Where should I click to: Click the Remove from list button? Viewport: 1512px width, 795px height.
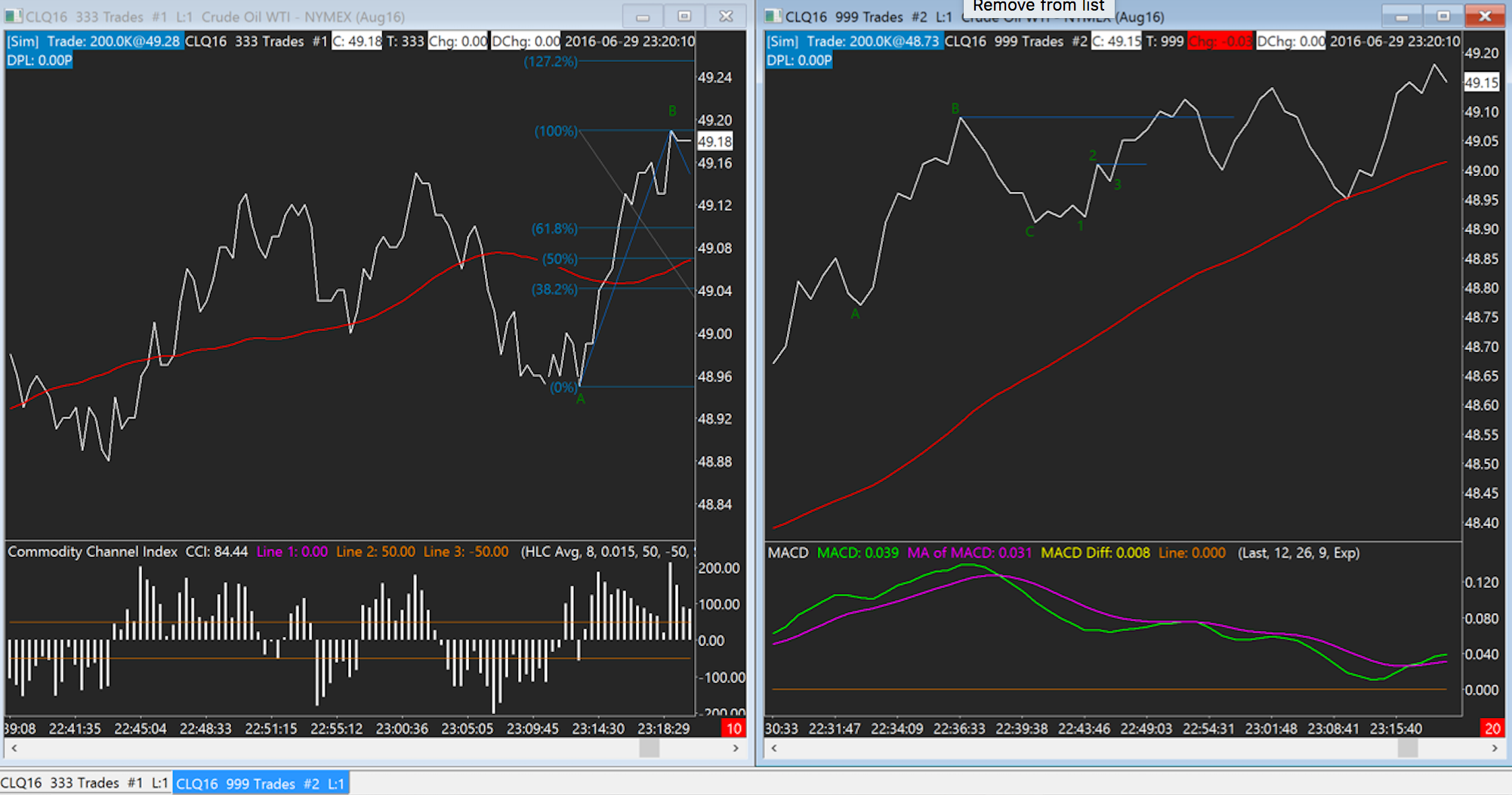click(x=1038, y=7)
